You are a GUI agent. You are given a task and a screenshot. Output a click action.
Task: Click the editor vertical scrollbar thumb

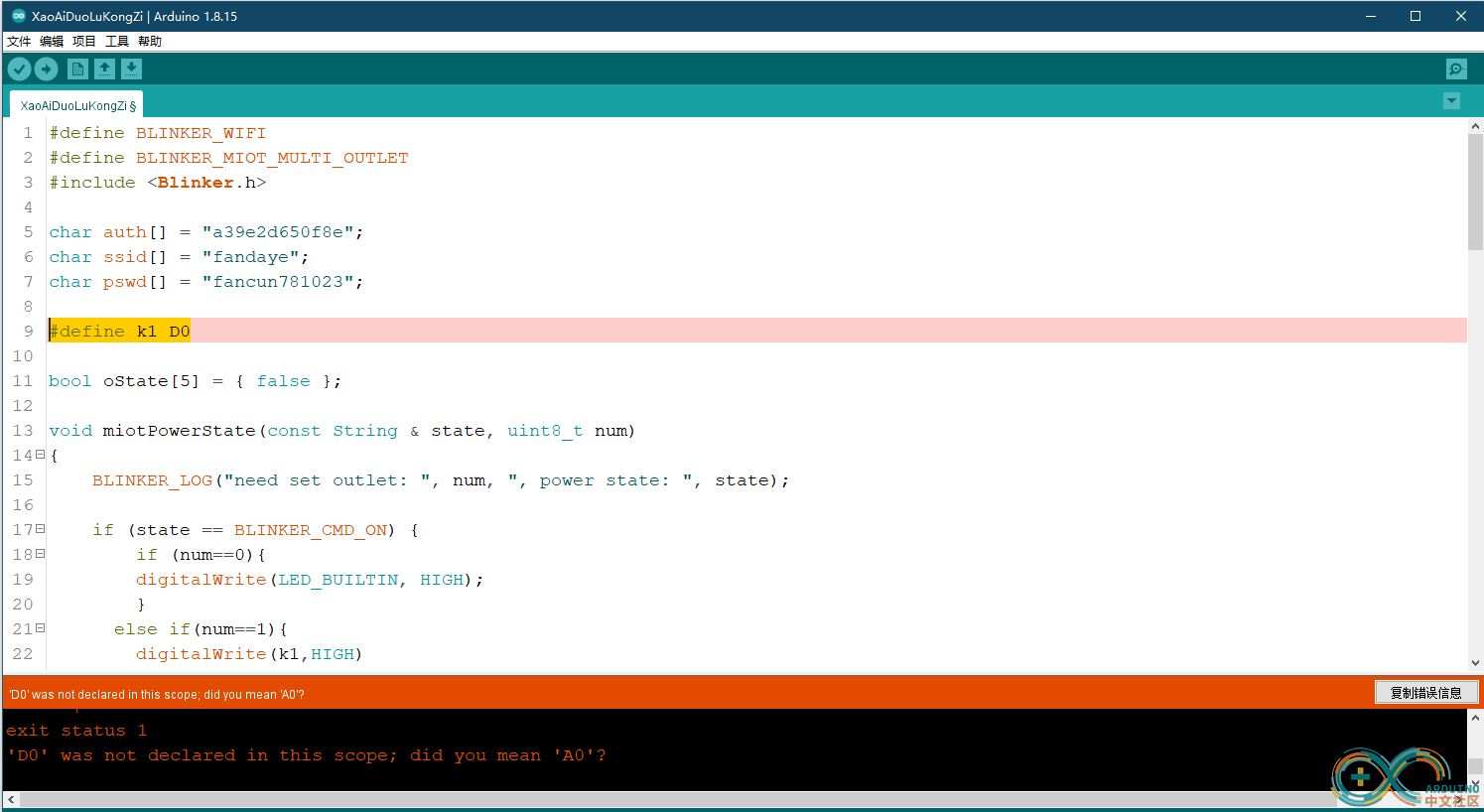point(1475,192)
